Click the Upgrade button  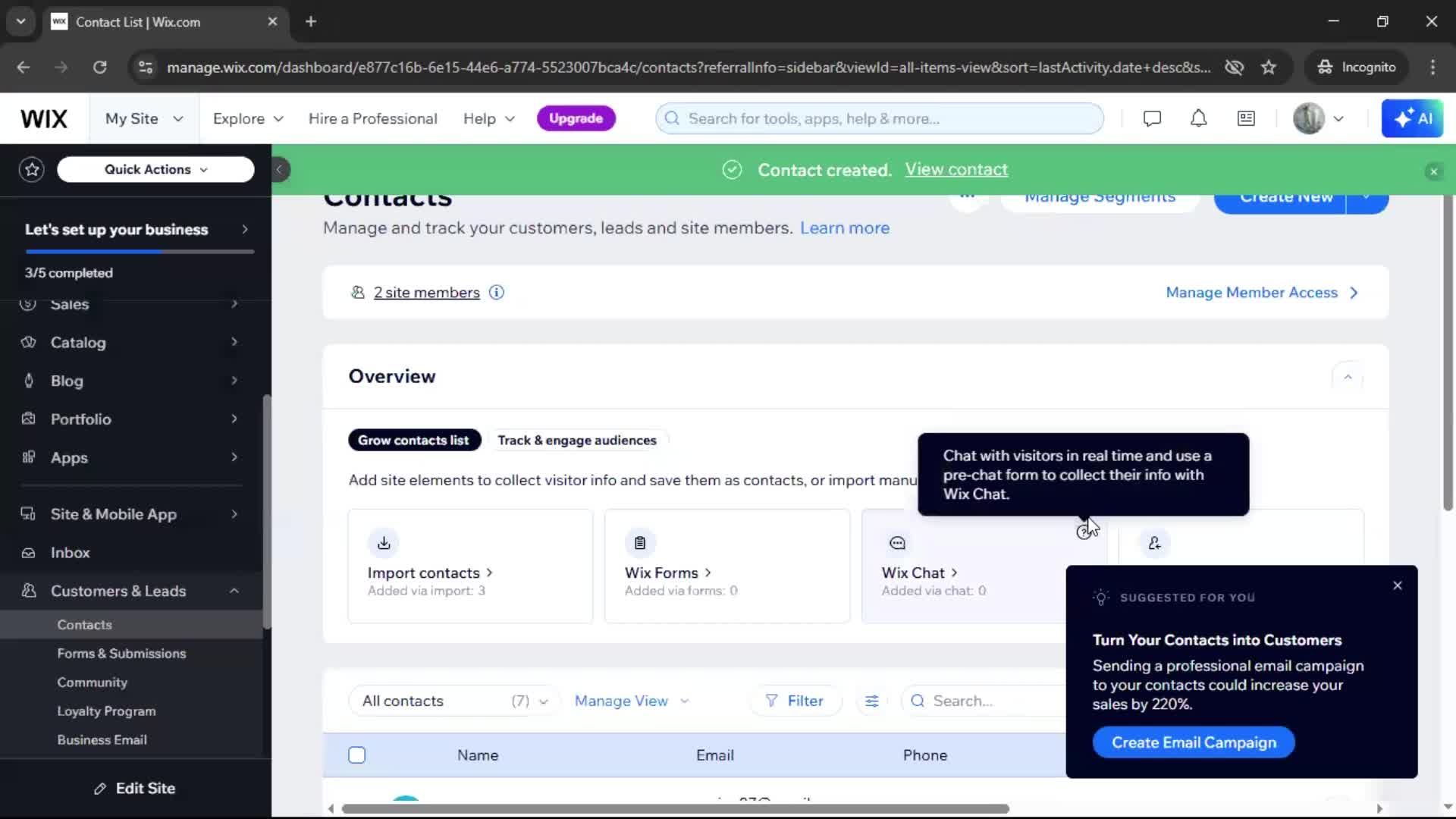click(576, 118)
